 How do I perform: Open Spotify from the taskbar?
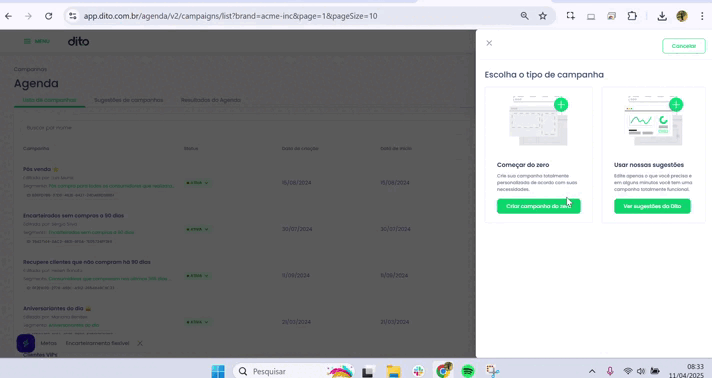tap(468, 371)
